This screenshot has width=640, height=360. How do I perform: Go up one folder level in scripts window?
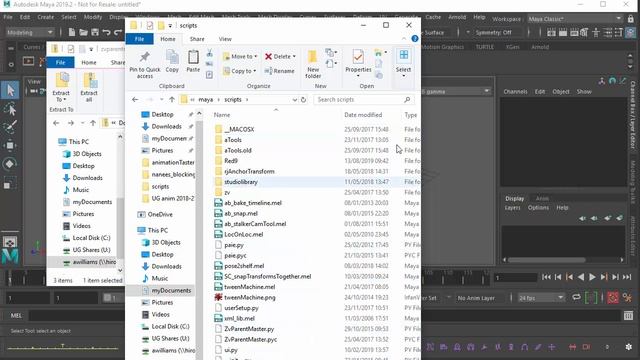(172, 100)
